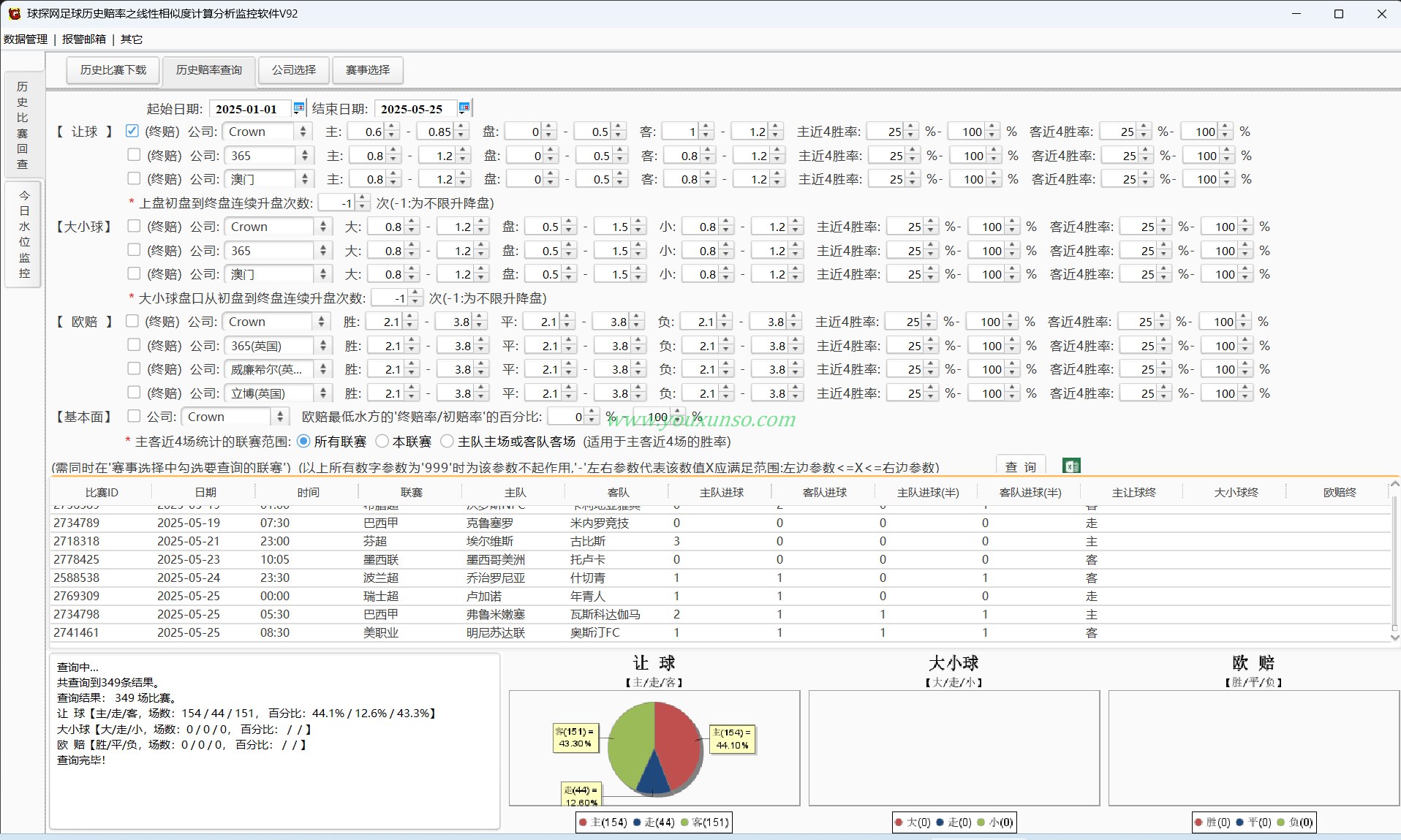The image size is (1401, 840).
Task: Uncheck the 让球 Crown 终赔 checkbox
Action: [x=132, y=131]
